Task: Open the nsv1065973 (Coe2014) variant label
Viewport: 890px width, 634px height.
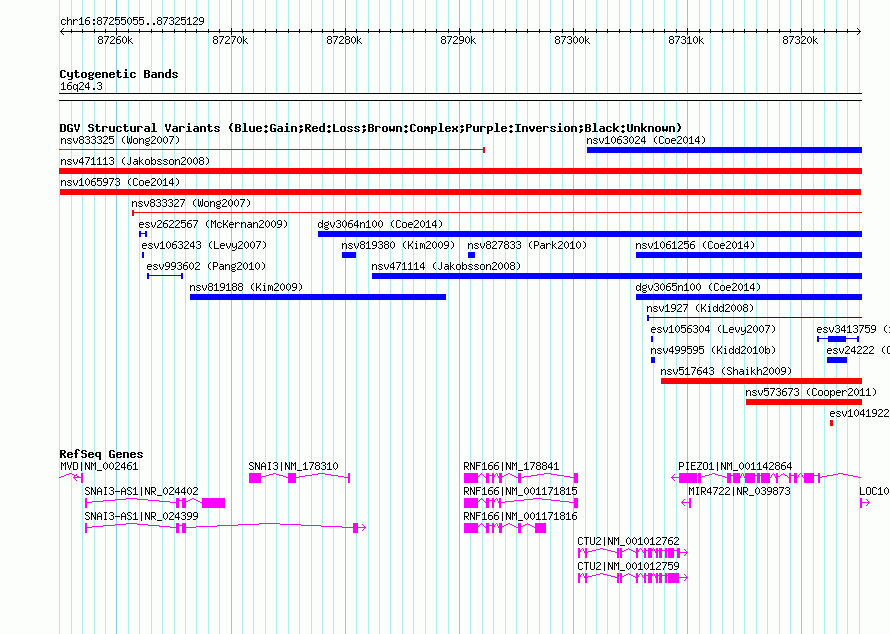Action: coord(120,182)
